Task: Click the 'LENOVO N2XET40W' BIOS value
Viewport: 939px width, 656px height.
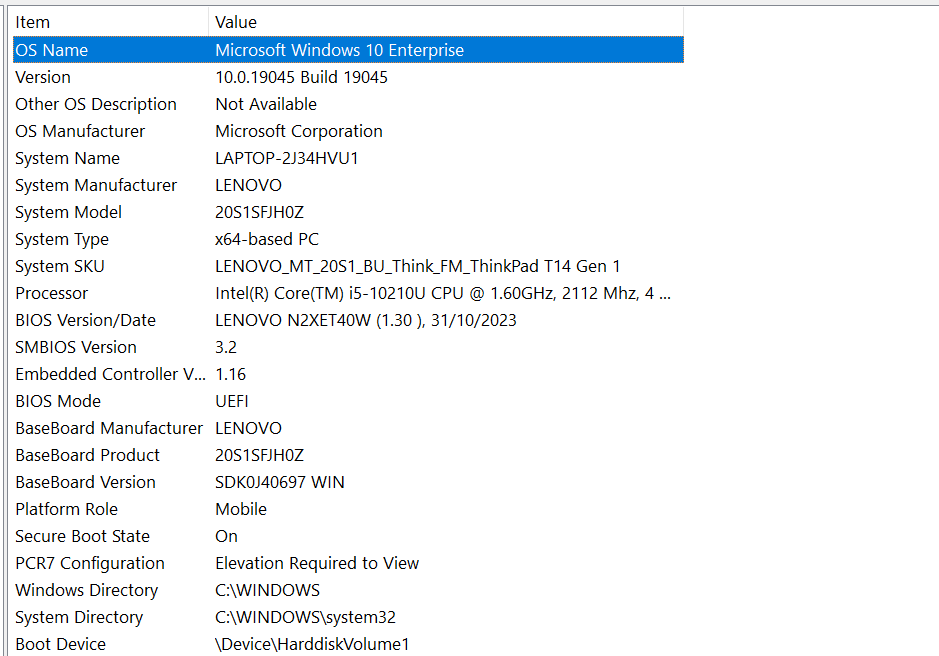Action: [x=366, y=320]
